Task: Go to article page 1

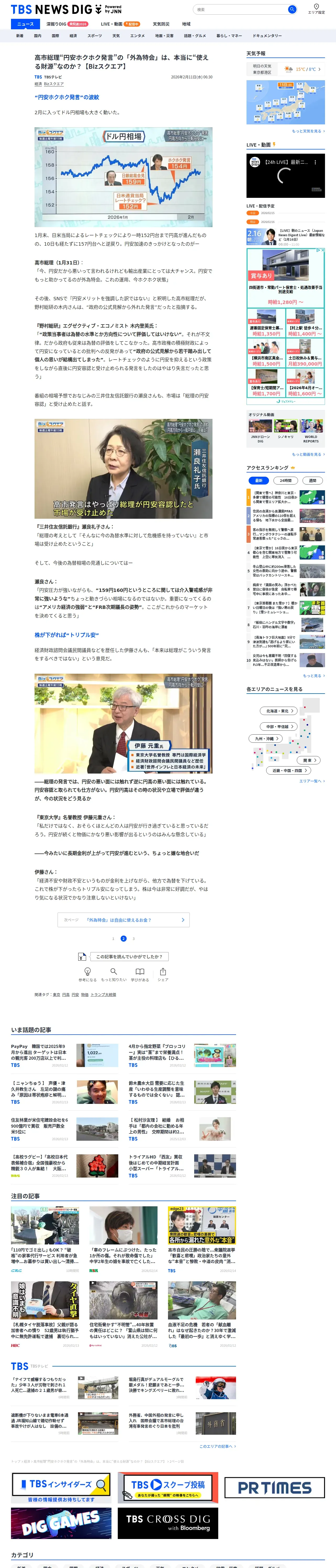Action: point(113,939)
